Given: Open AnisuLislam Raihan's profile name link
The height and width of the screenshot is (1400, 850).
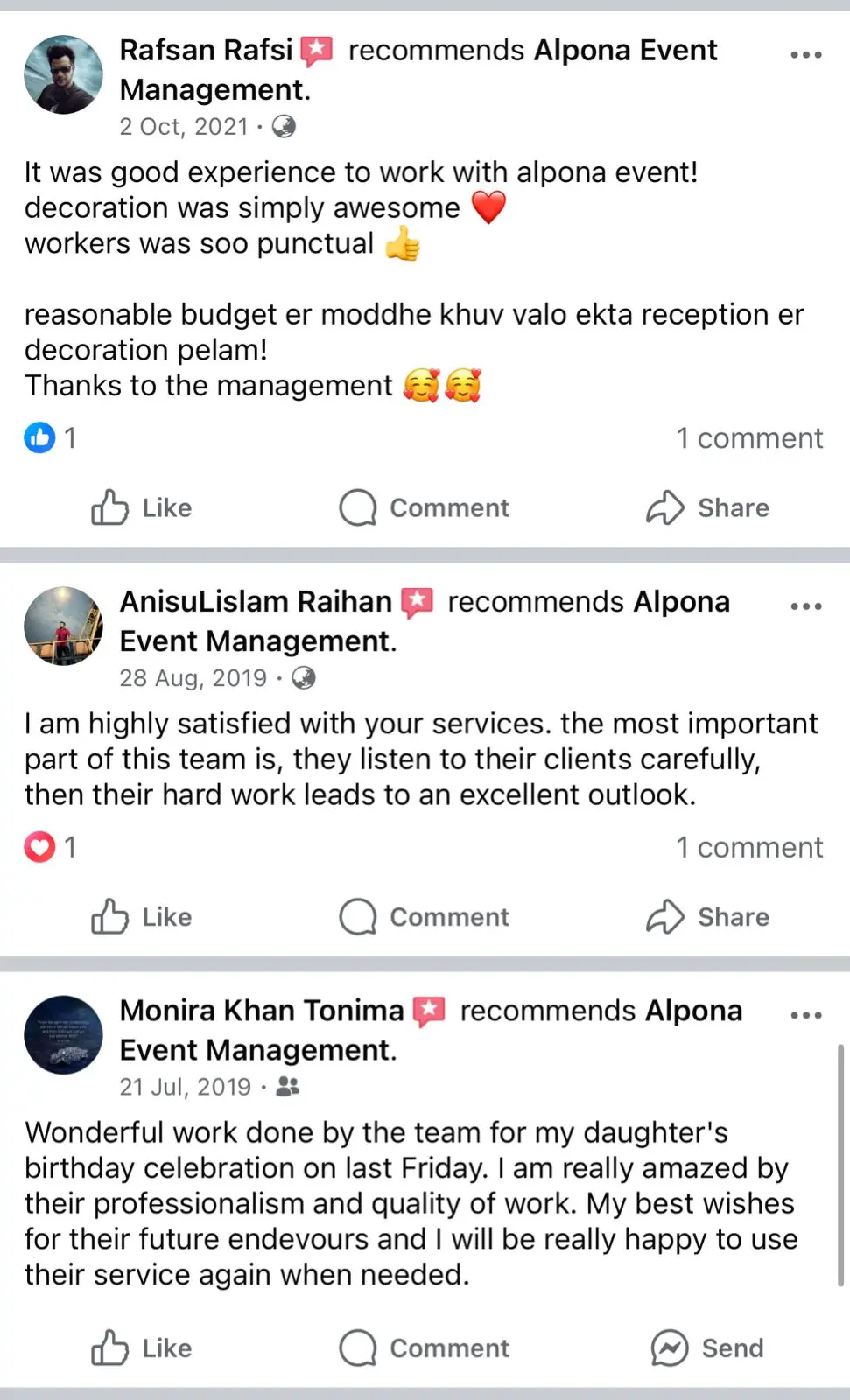Looking at the screenshot, I should (x=256, y=602).
